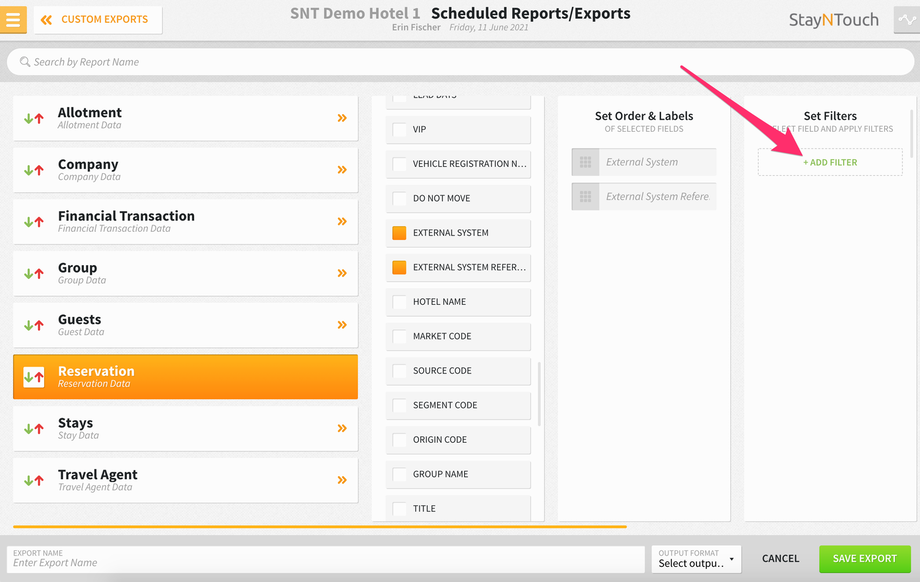The image size is (920, 582).
Task: Click the search magnifier icon
Action: 25,62
